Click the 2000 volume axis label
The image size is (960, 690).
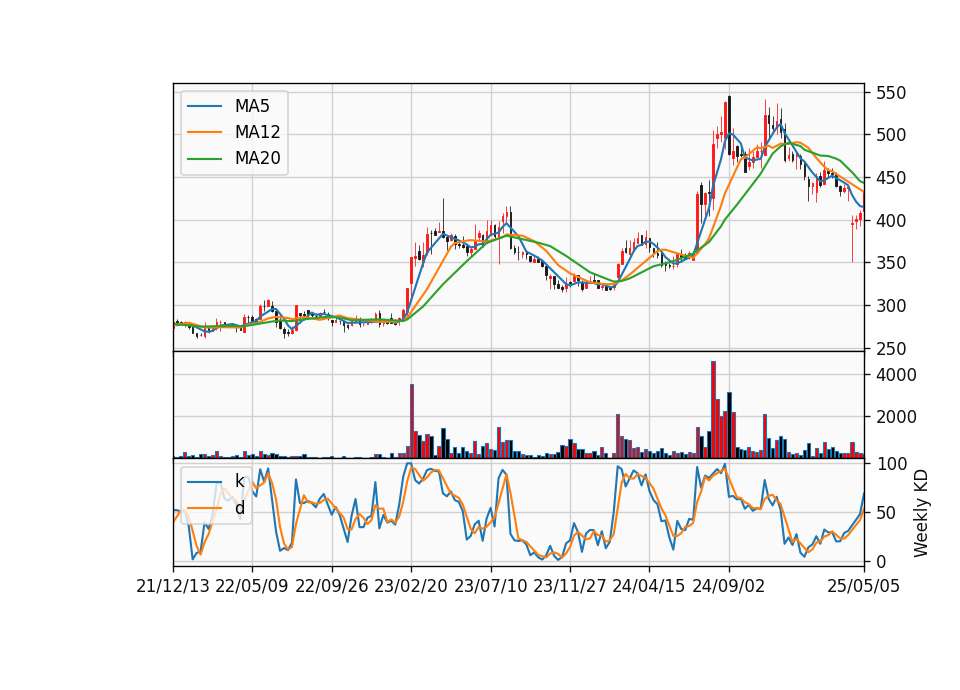(896, 417)
